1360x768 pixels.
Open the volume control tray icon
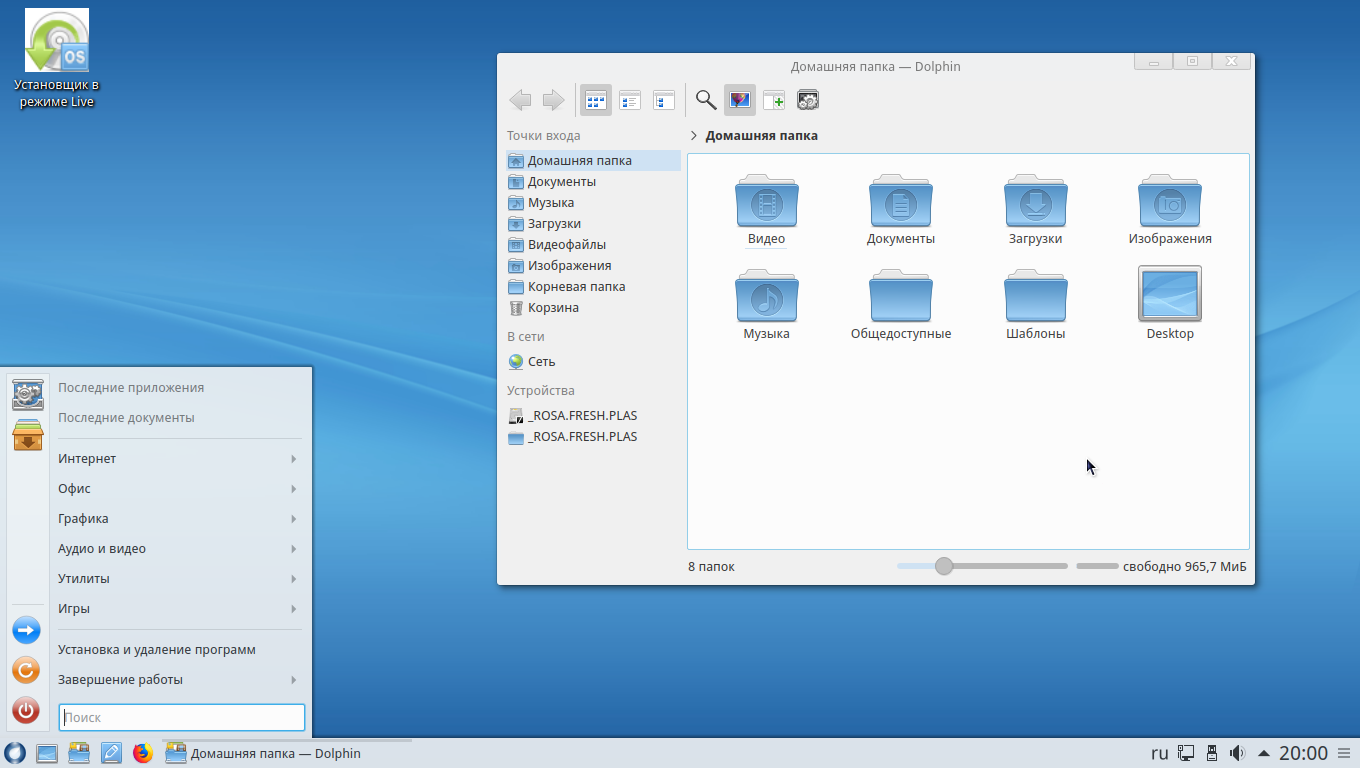tap(1238, 753)
